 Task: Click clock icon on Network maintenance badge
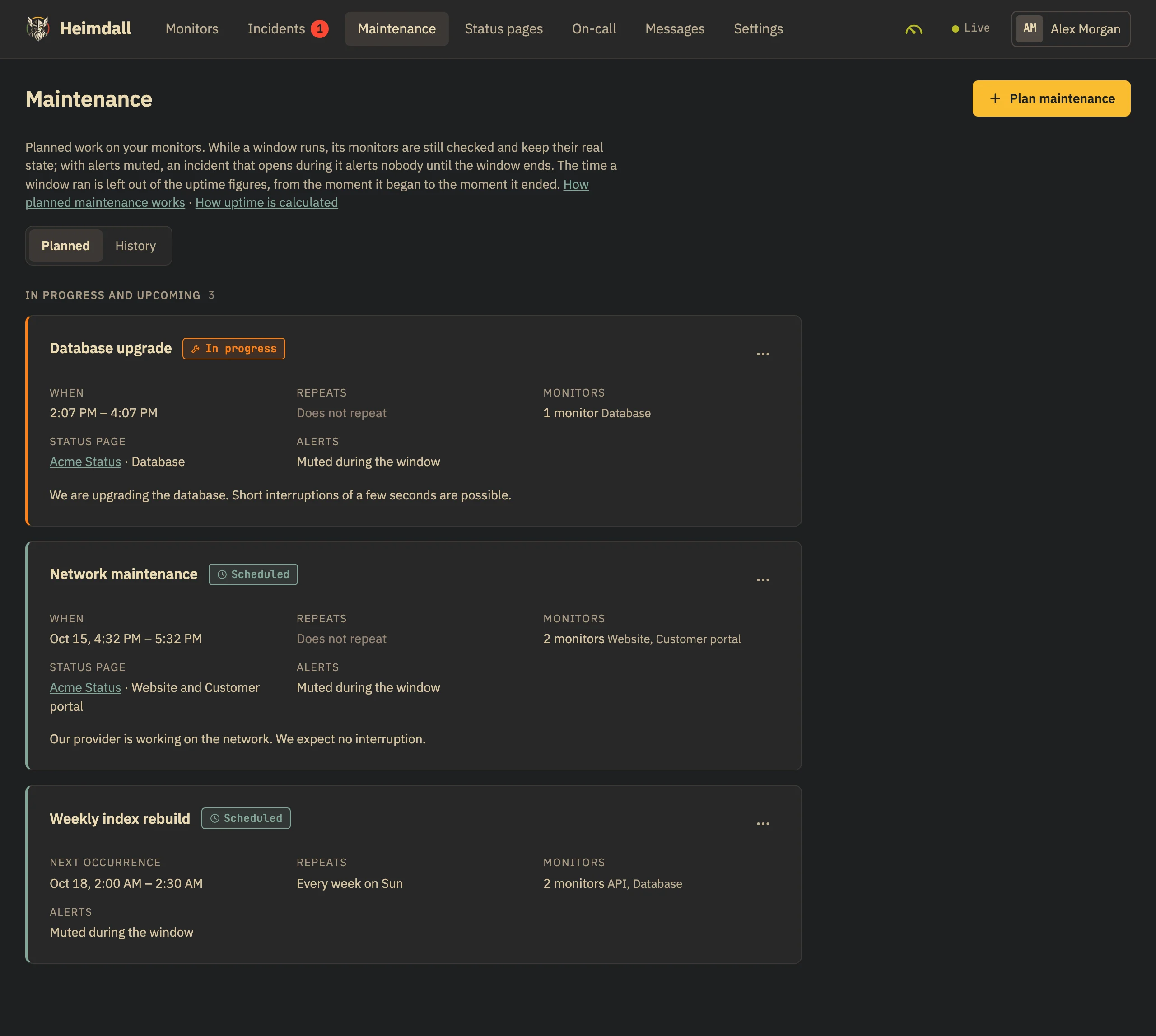(222, 574)
